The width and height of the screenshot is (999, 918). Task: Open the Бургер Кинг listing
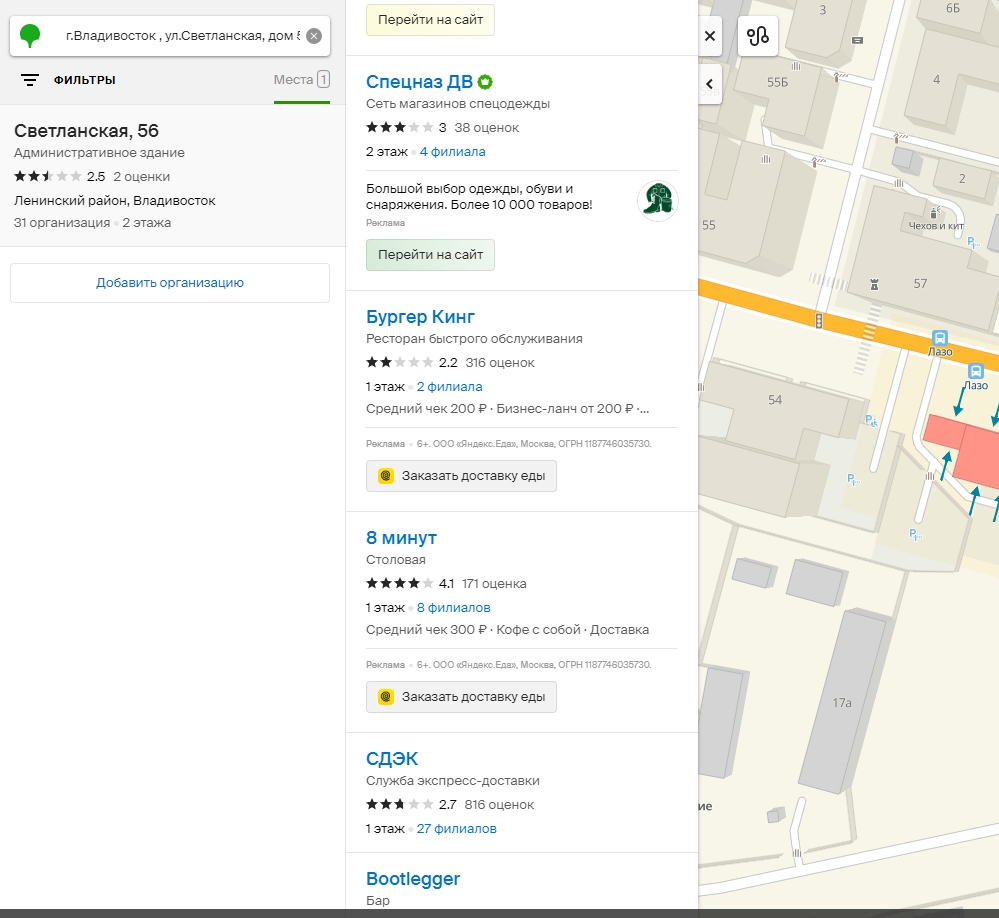[x=420, y=317]
